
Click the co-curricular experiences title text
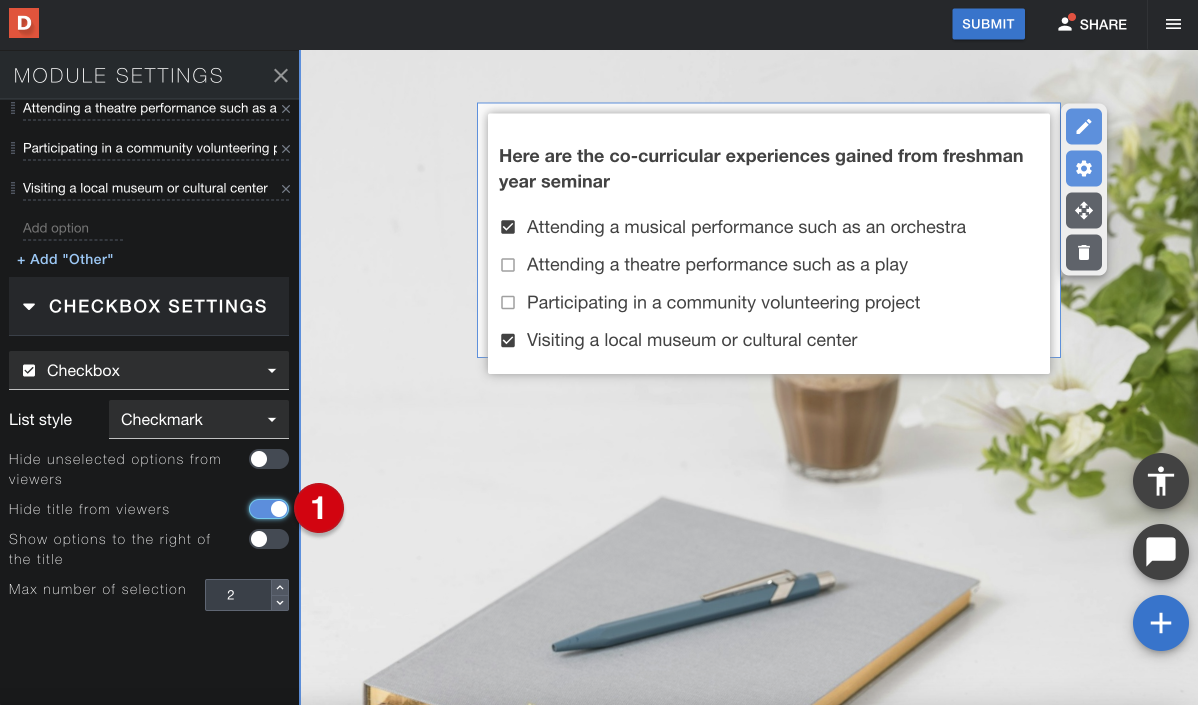tap(761, 169)
